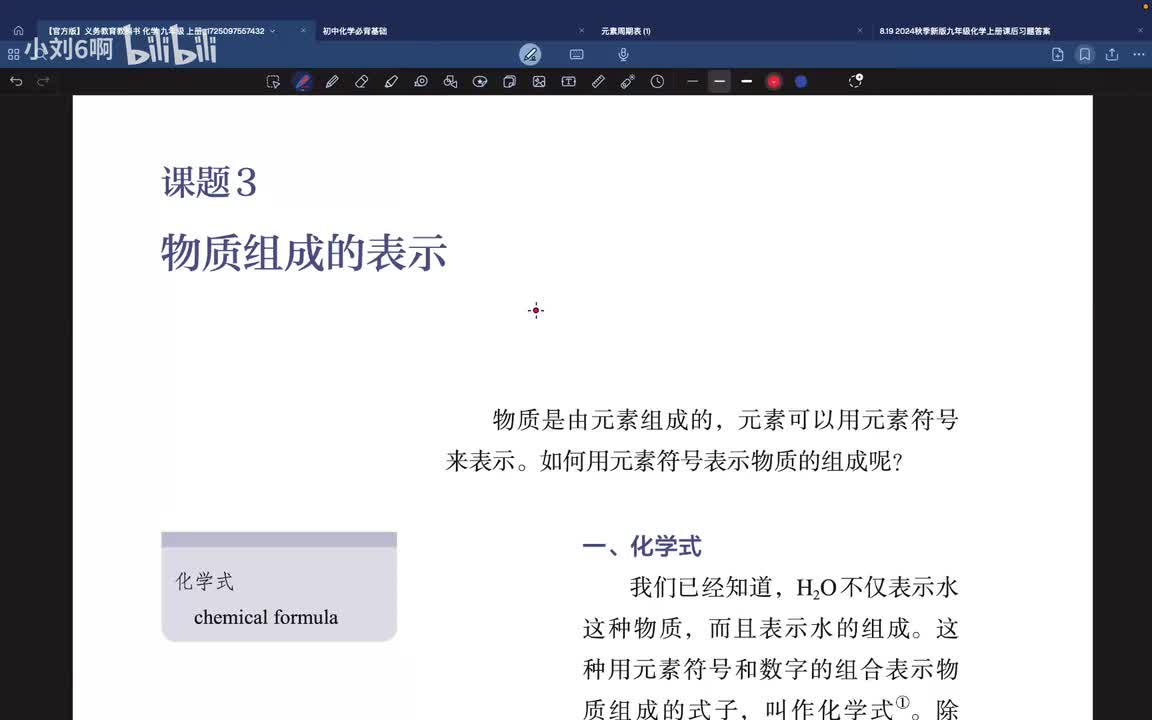1152x720 pixels.
Task: Switch to keyboard typing mode
Action: (577, 54)
